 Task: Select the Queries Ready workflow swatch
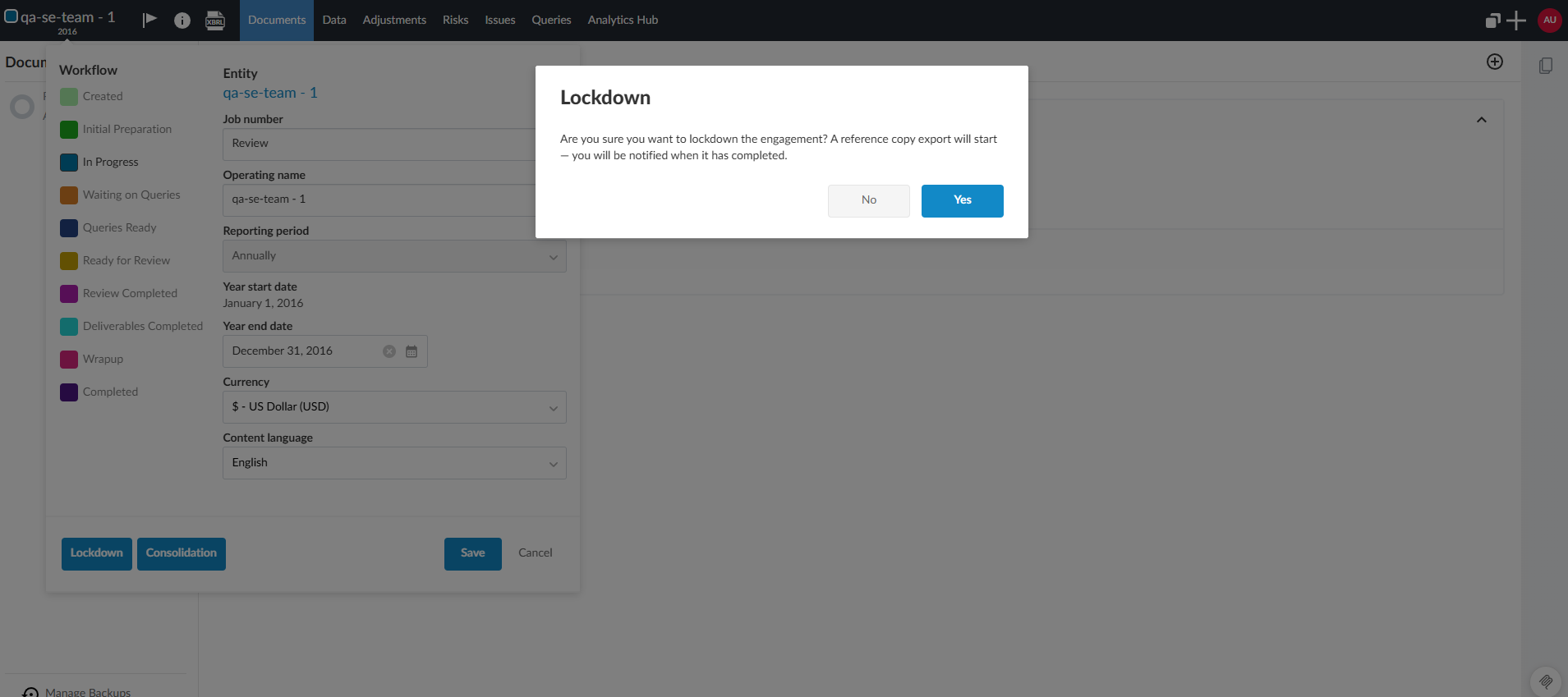point(69,228)
